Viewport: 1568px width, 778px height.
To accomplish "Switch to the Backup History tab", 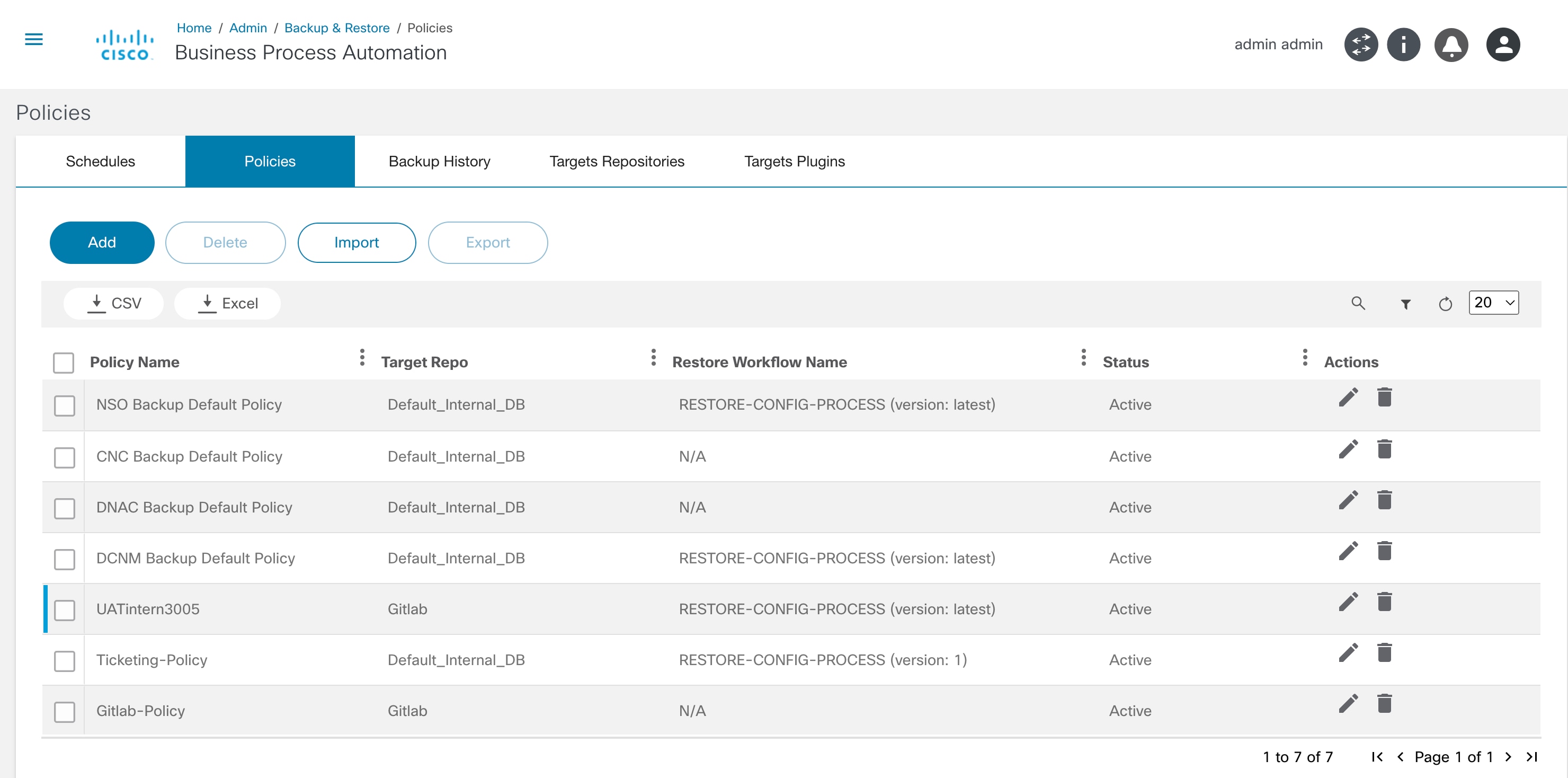I will [x=439, y=161].
